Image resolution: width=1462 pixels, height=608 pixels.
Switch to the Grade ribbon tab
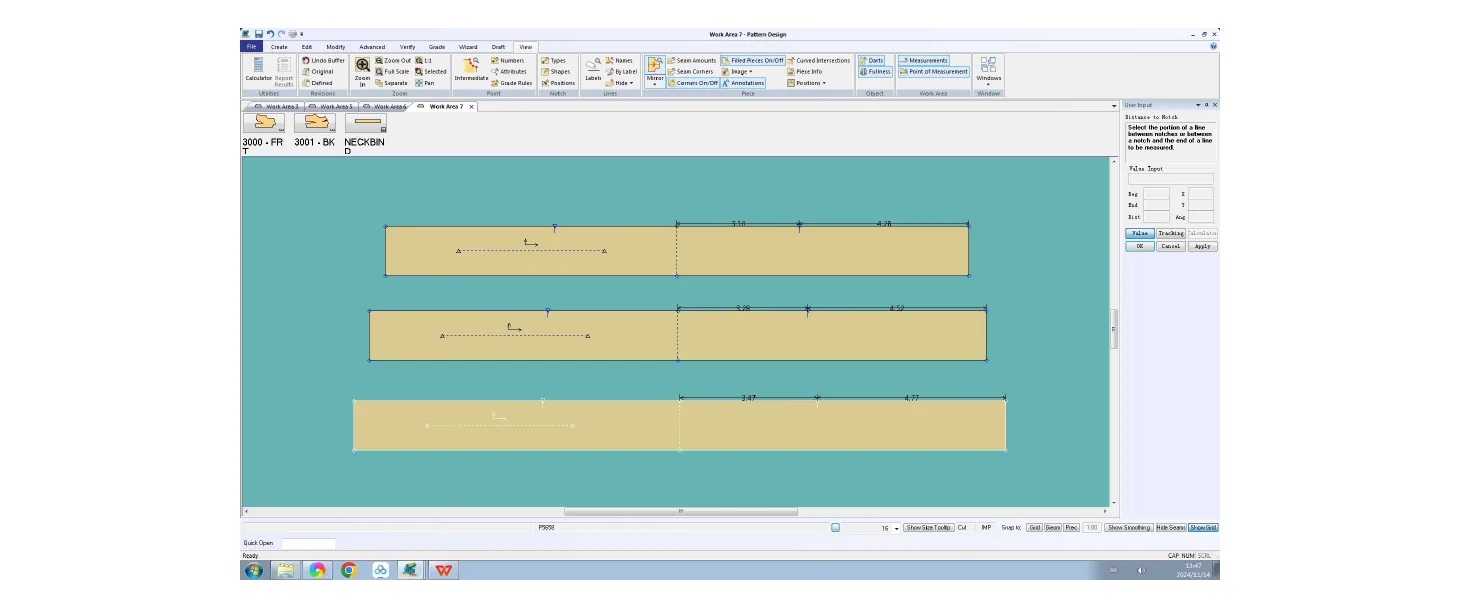click(437, 47)
